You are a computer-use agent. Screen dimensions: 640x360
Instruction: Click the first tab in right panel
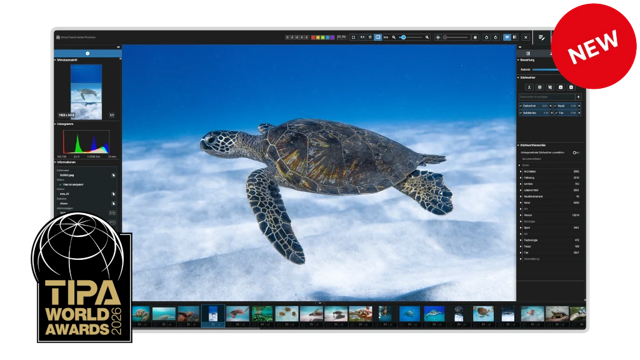click(528, 53)
